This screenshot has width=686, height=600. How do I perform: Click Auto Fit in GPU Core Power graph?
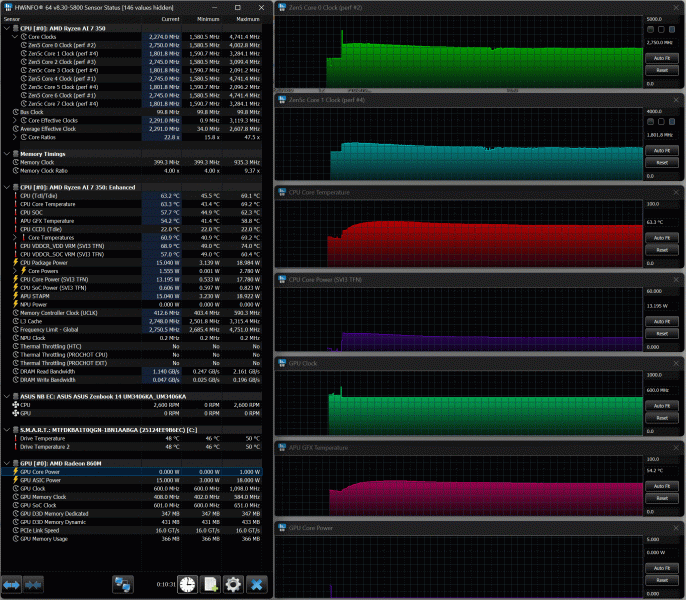662,568
